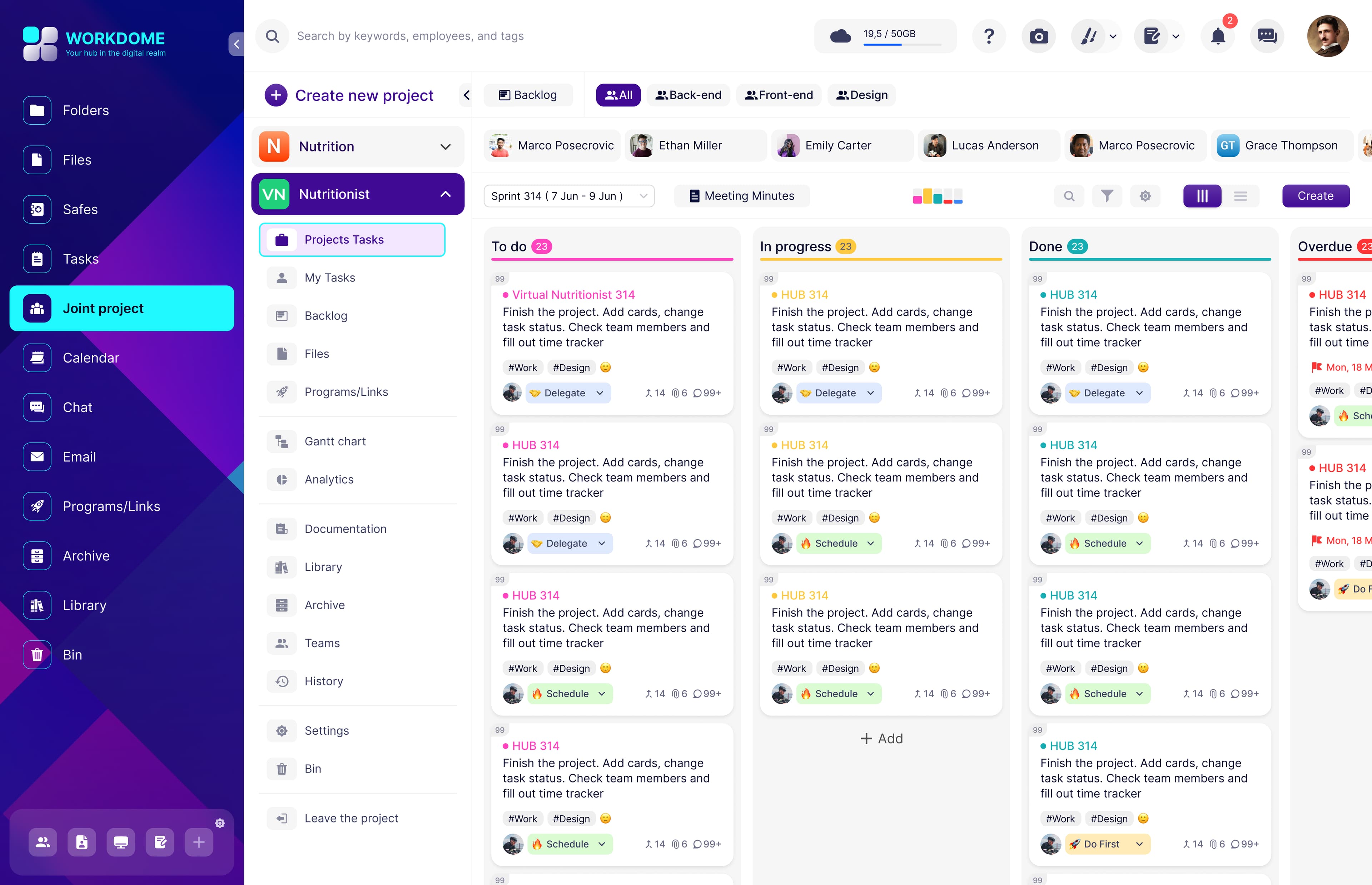This screenshot has height=885, width=1372.
Task: Open board settings gear icon
Action: coord(1145,196)
